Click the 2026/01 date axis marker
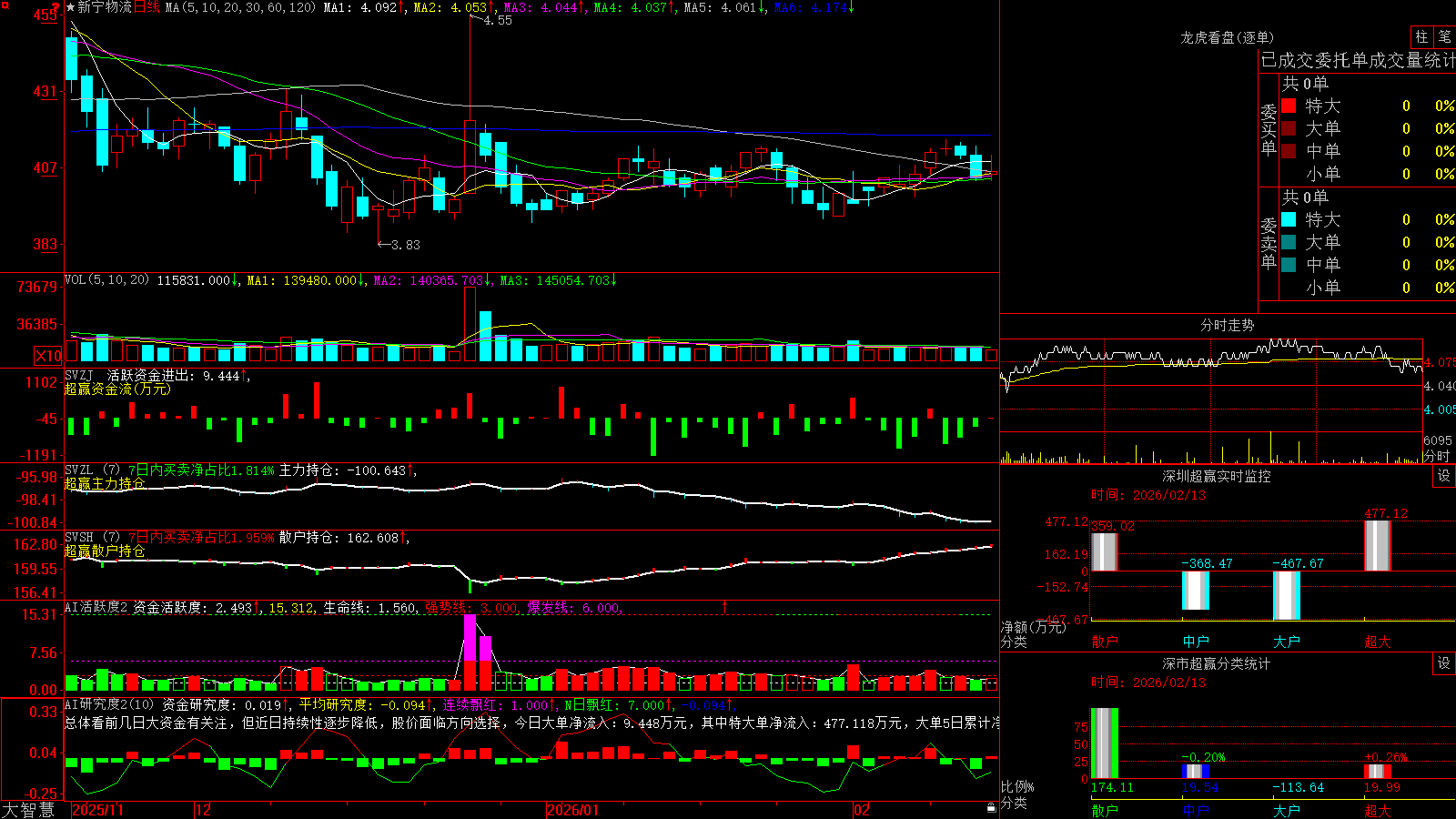The image size is (1456, 819). [572, 810]
